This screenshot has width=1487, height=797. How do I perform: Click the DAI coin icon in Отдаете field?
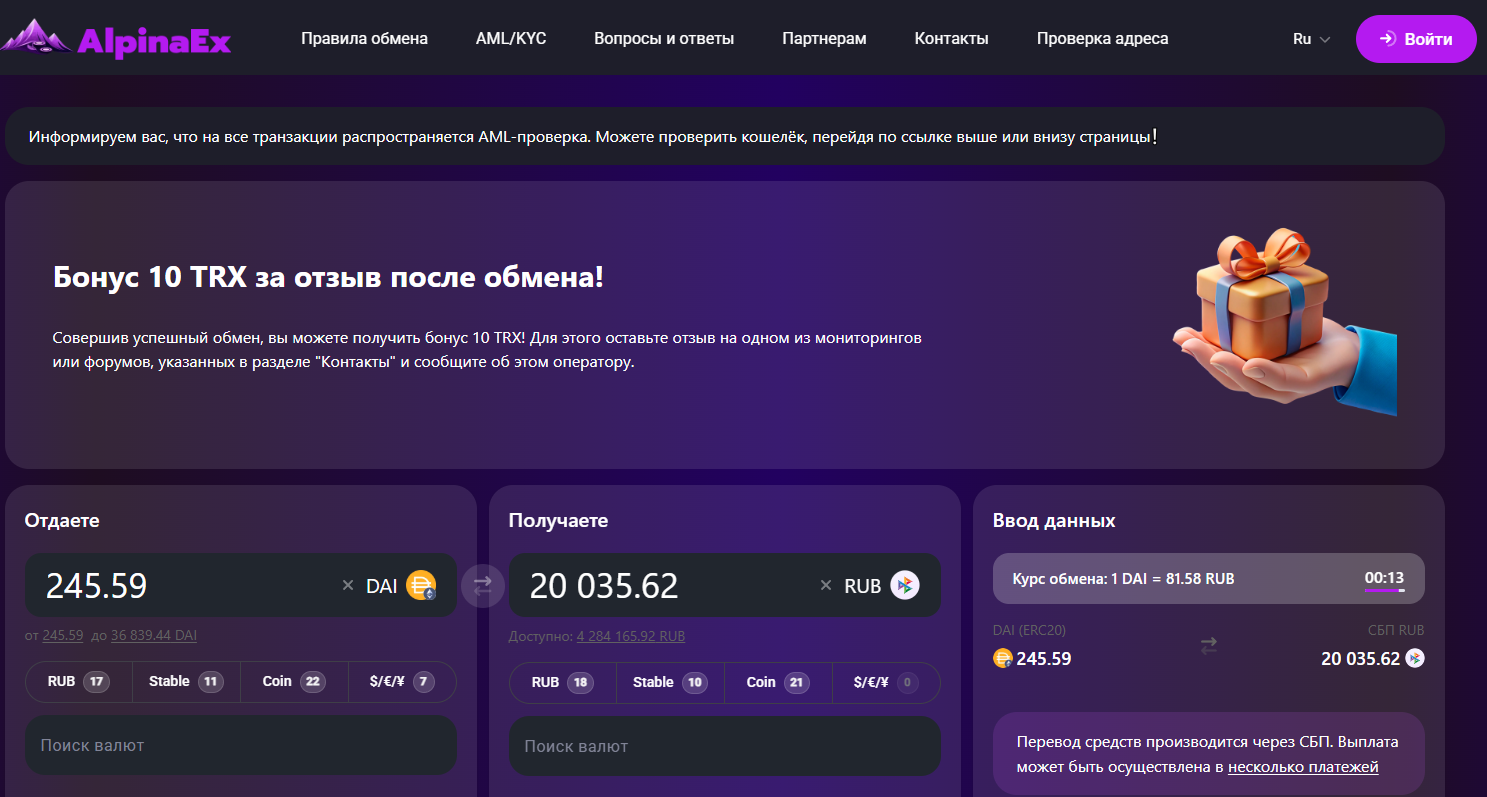[x=421, y=586]
